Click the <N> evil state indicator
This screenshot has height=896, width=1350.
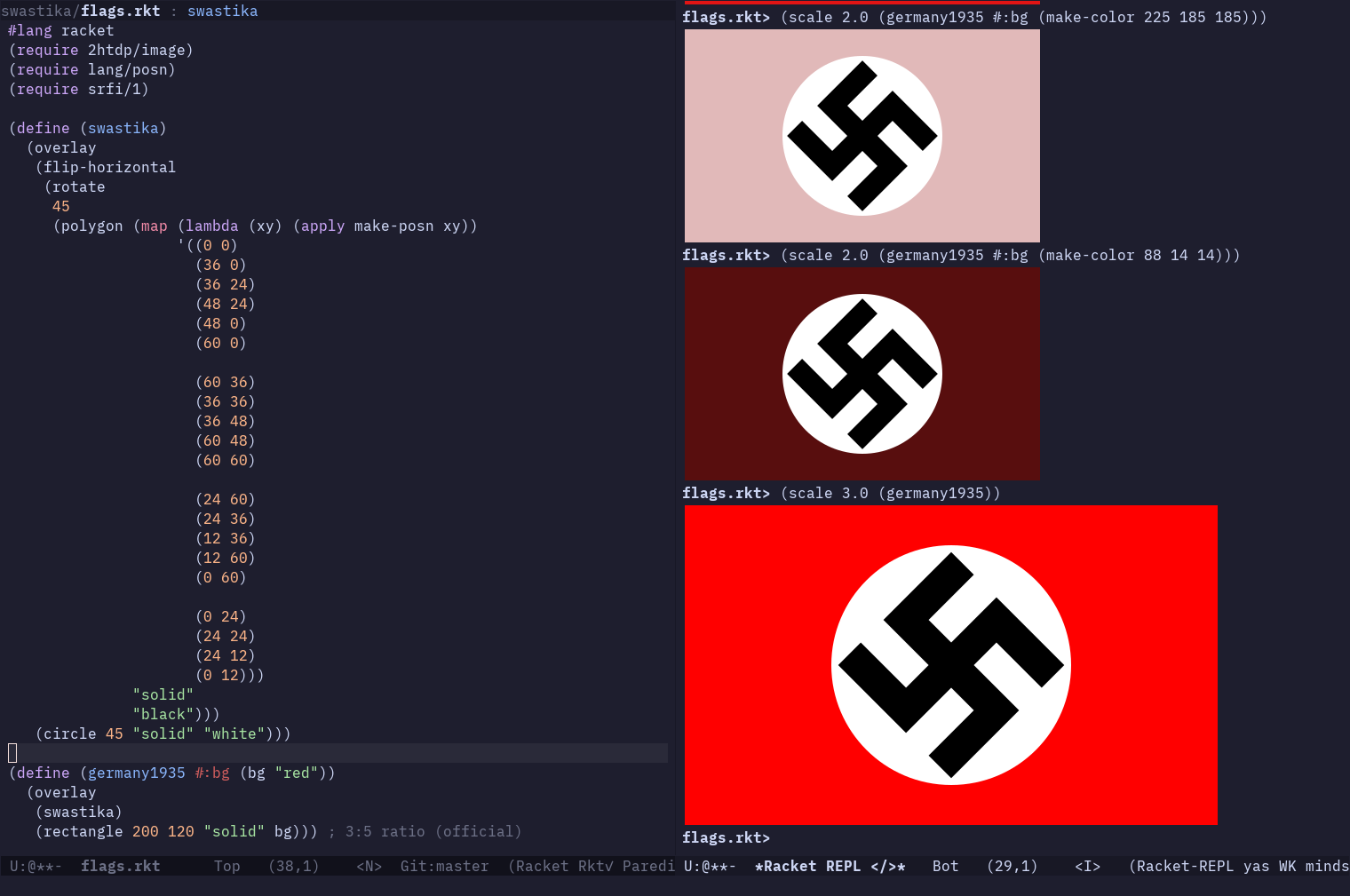pos(369,866)
